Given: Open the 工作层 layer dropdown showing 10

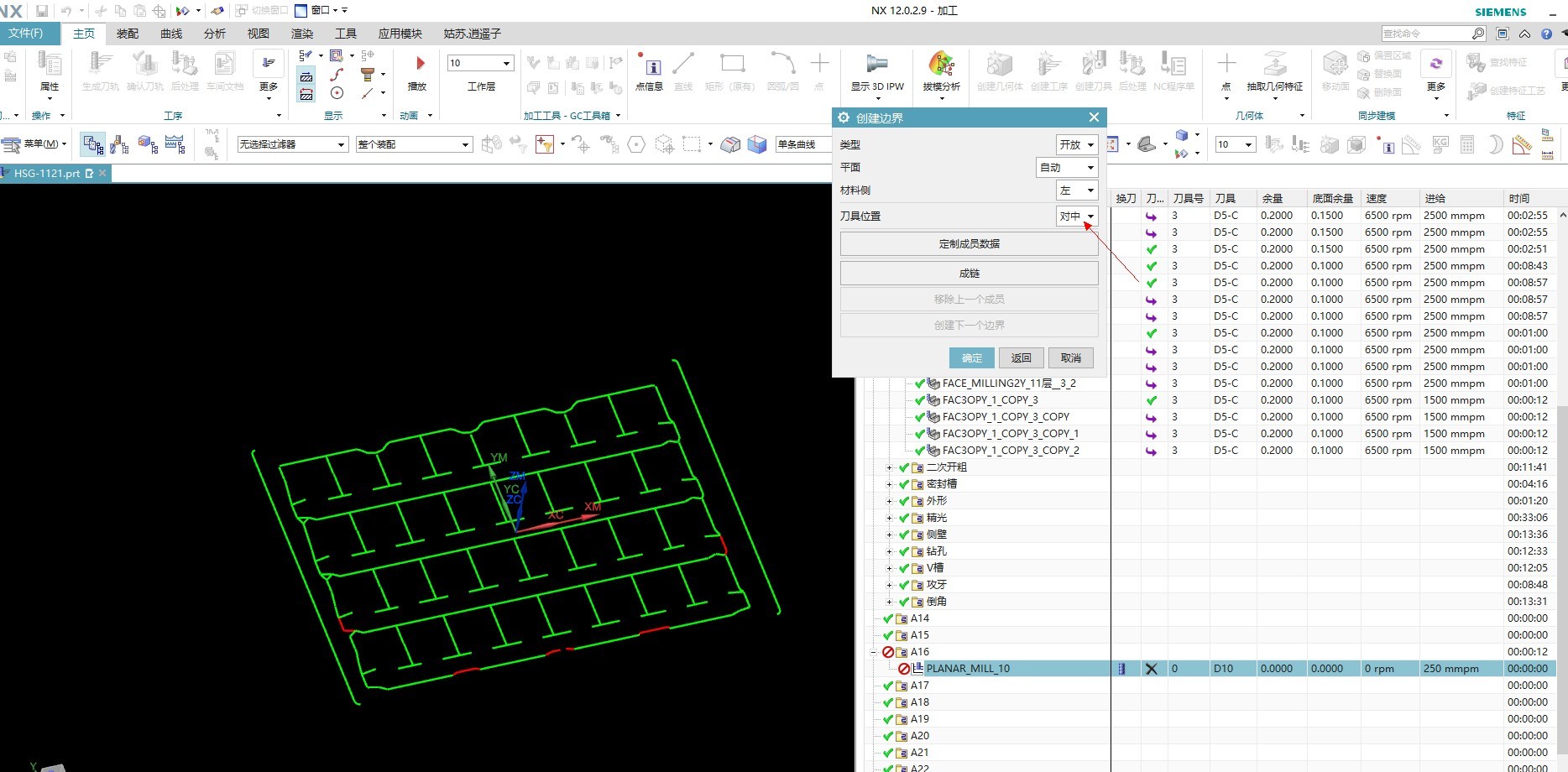Looking at the screenshot, I should click(x=480, y=63).
